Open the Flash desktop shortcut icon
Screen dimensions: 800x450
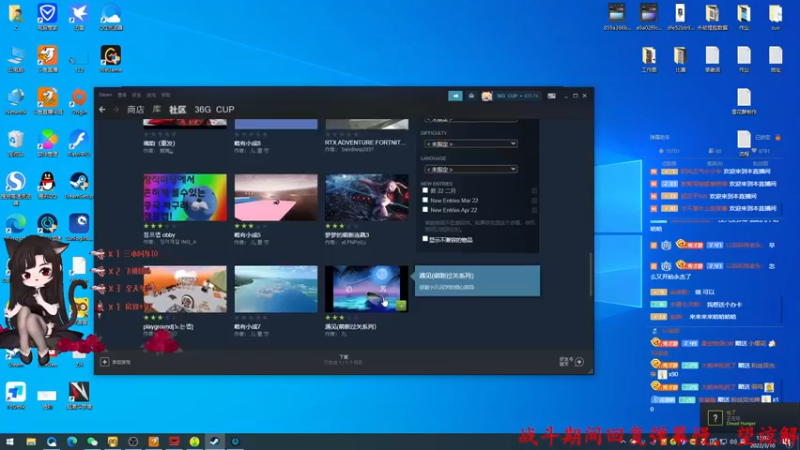(x=79, y=143)
